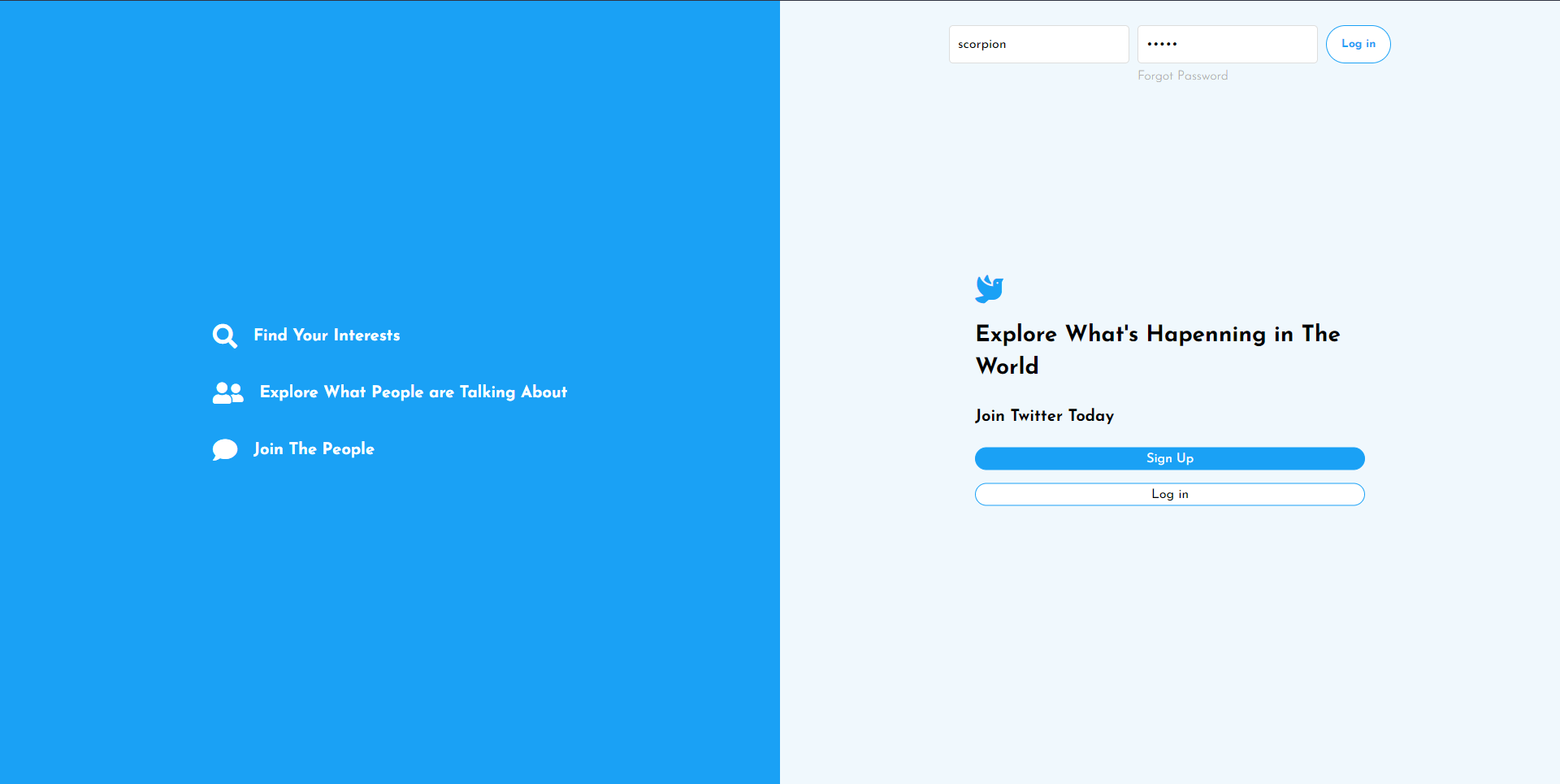Select the Find Your Interests label
This screenshot has width=1560, height=784.
pyautogui.click(x=327, y=335)
